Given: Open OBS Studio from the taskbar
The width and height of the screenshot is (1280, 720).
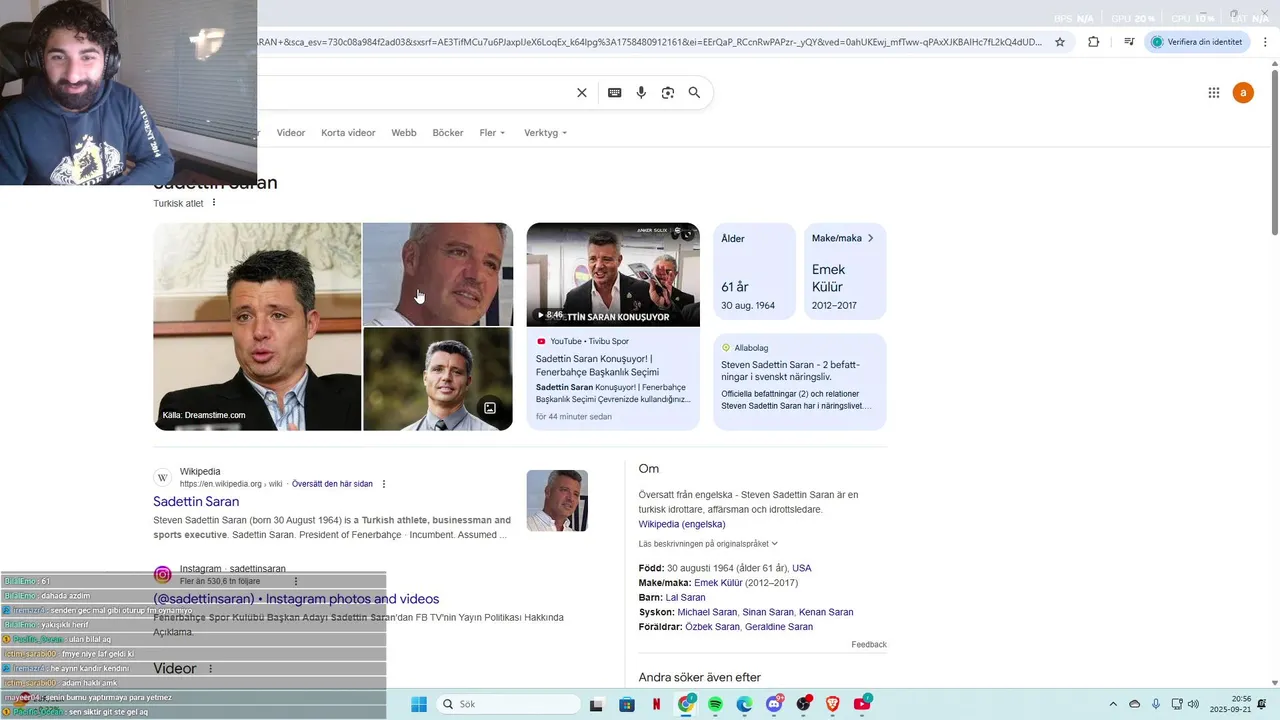Looking at the screenshot, I should tap(803, 704).
